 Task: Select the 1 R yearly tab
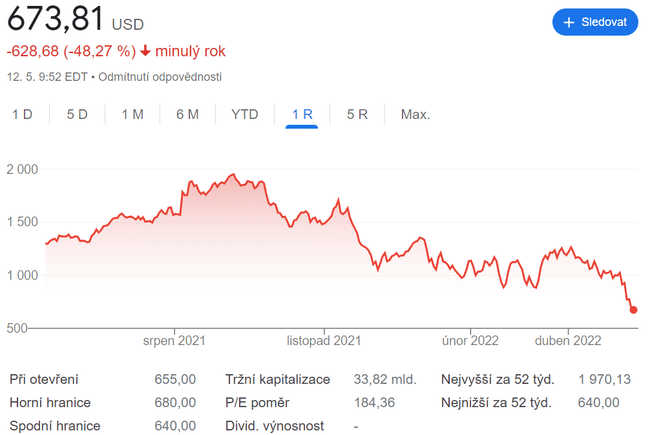click(x=302, y=114)
